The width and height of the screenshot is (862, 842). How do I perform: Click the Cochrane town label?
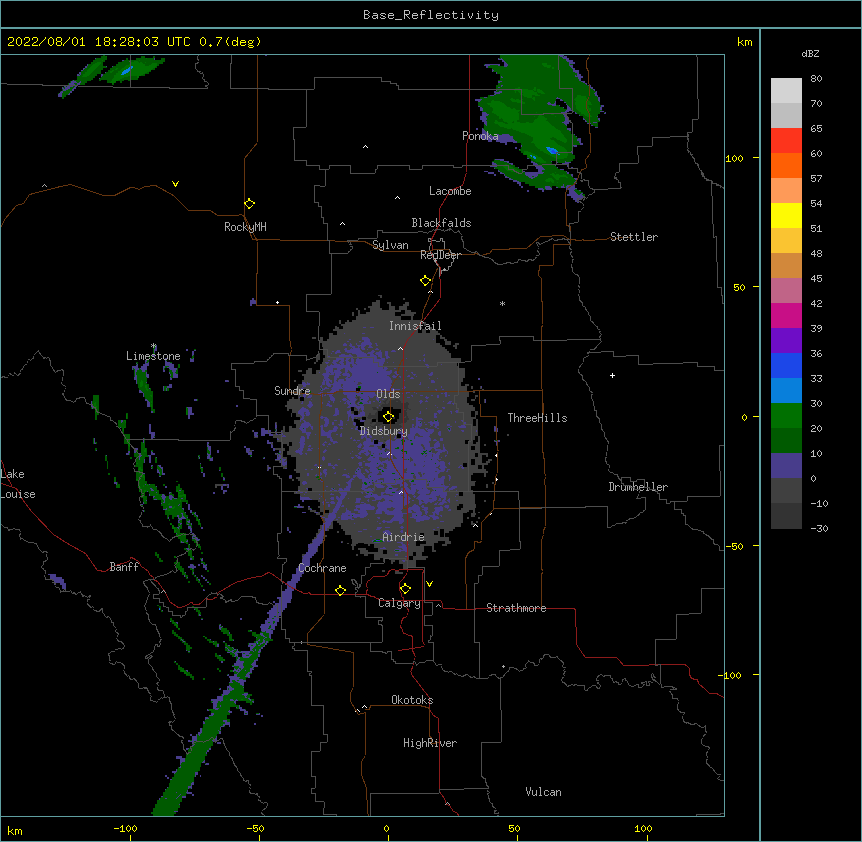(322, 568)
